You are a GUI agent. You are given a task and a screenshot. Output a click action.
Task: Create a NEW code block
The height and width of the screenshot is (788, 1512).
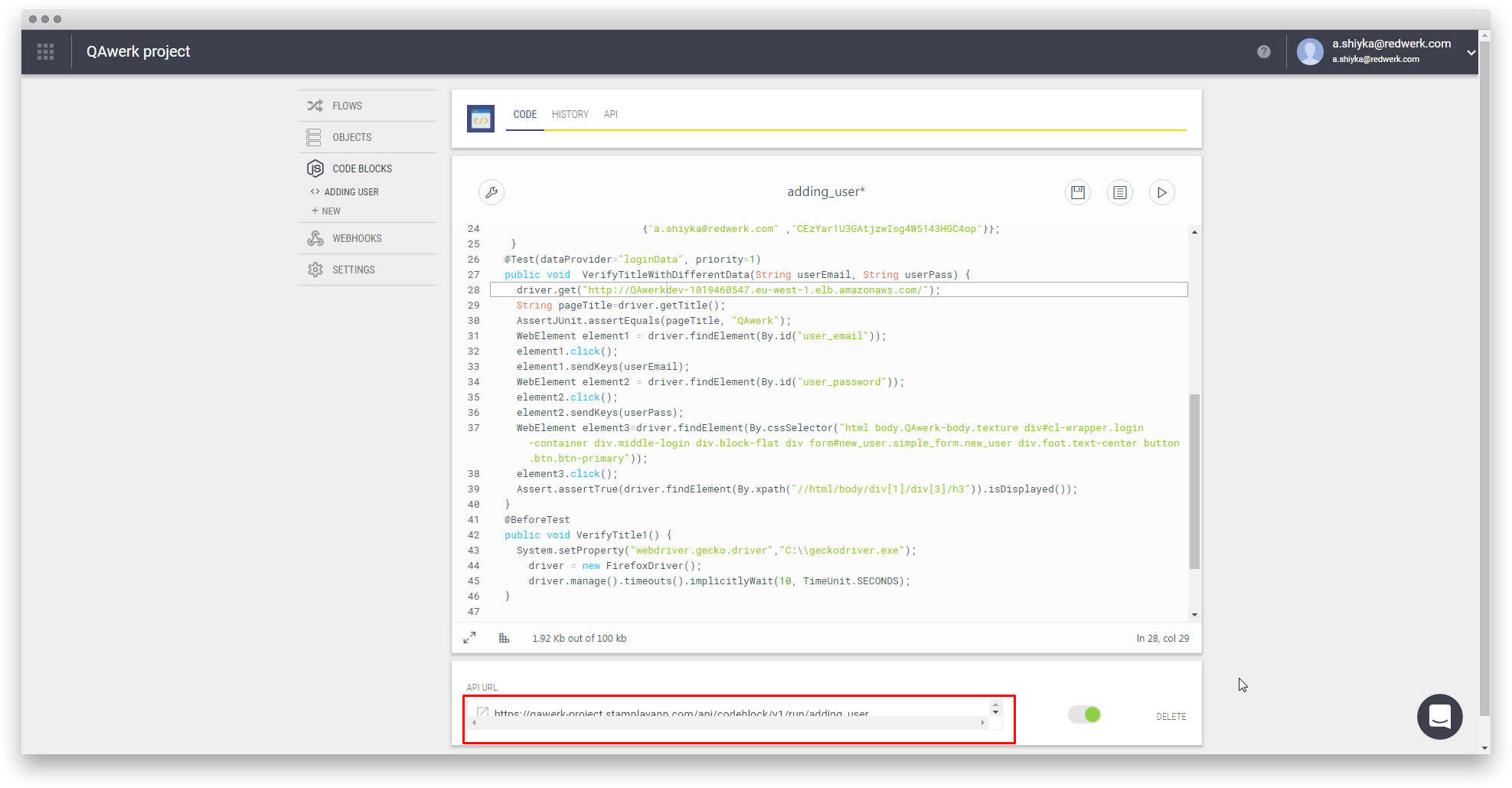326,211
